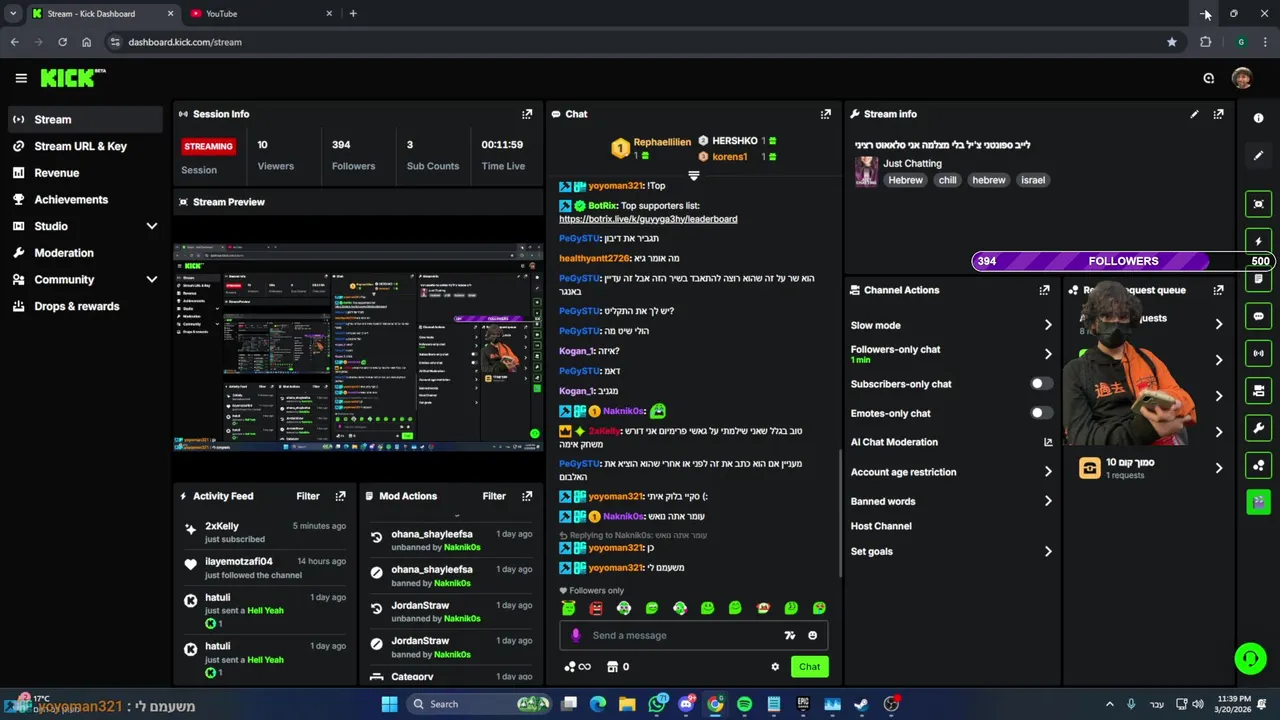Open File Explorer from the taskbar
The width and height of the screenshot is (1280, 720).
627,704
